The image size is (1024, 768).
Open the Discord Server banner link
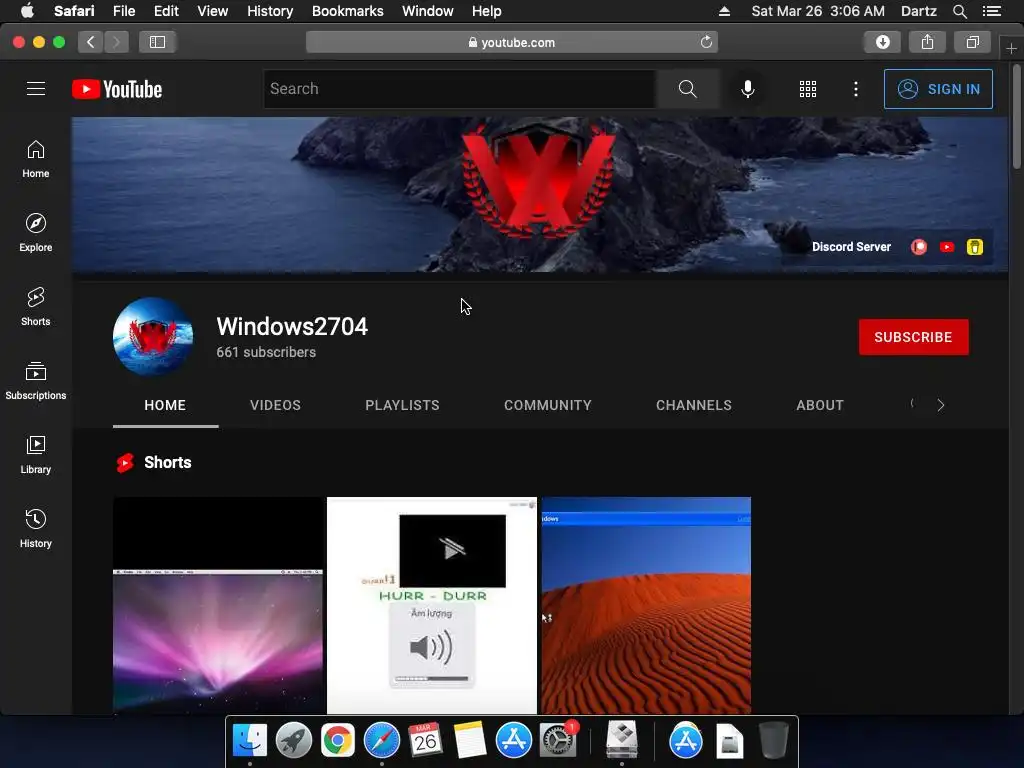(851, 247)
